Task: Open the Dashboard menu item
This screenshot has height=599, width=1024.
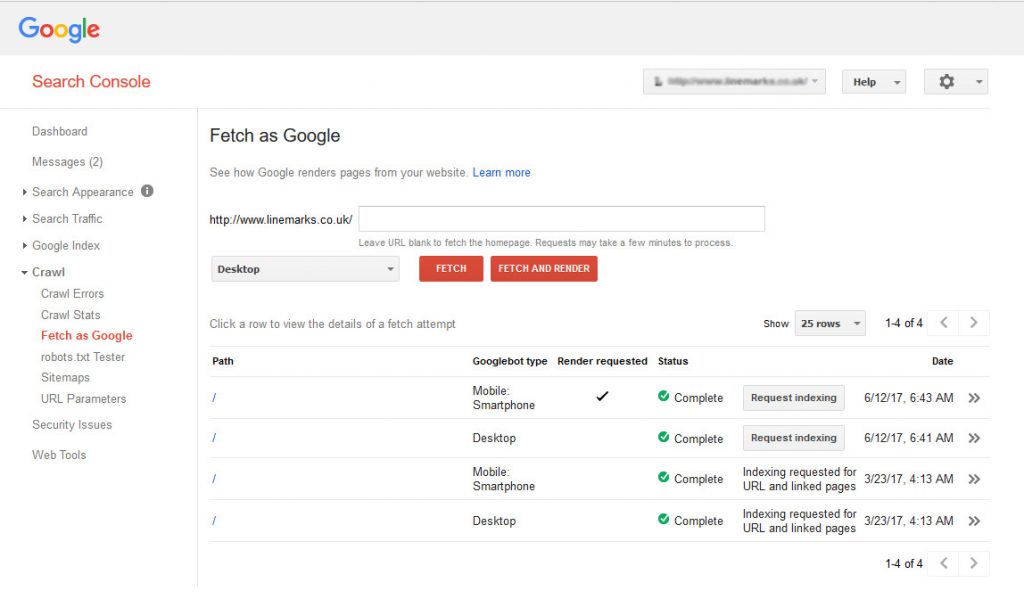Action: (x=59, y=131)
